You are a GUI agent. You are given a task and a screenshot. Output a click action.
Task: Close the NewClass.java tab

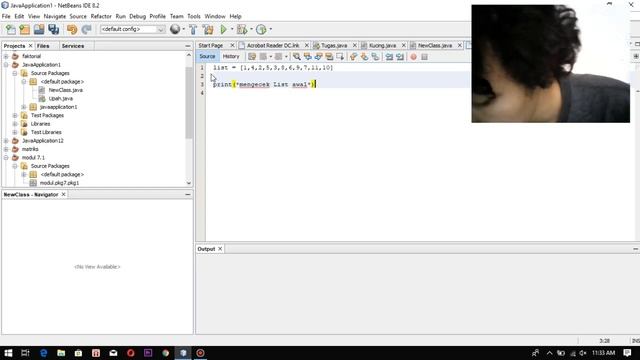pos(460,45)
